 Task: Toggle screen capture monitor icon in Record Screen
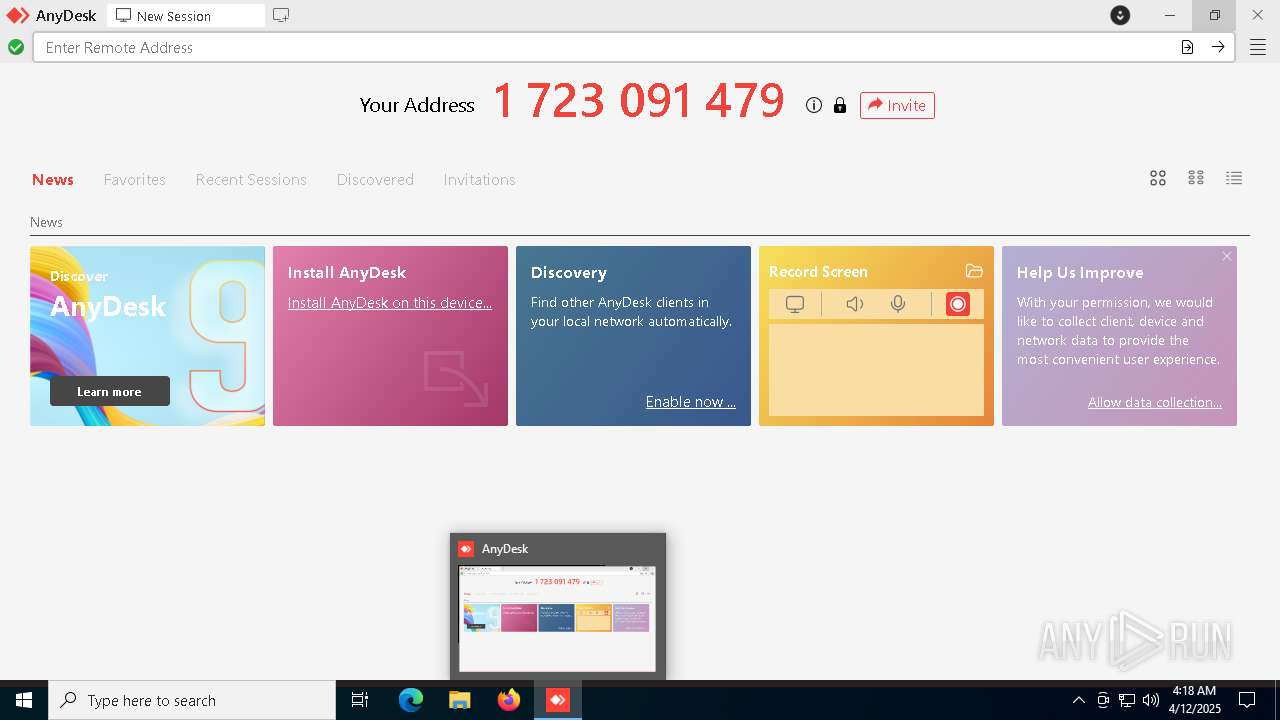click(x=795, y=304)
